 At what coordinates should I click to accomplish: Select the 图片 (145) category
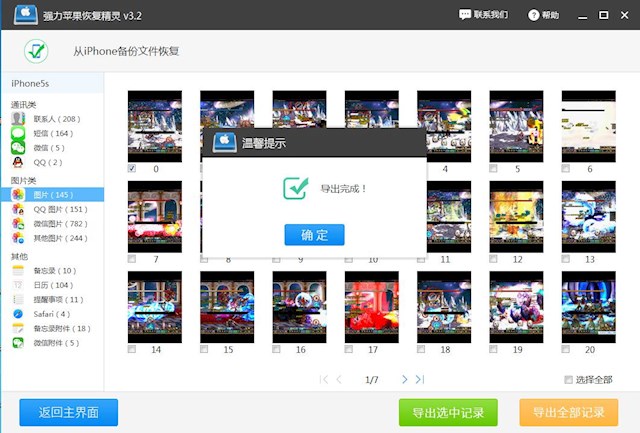pyautogui.click(x=52, y=195)
